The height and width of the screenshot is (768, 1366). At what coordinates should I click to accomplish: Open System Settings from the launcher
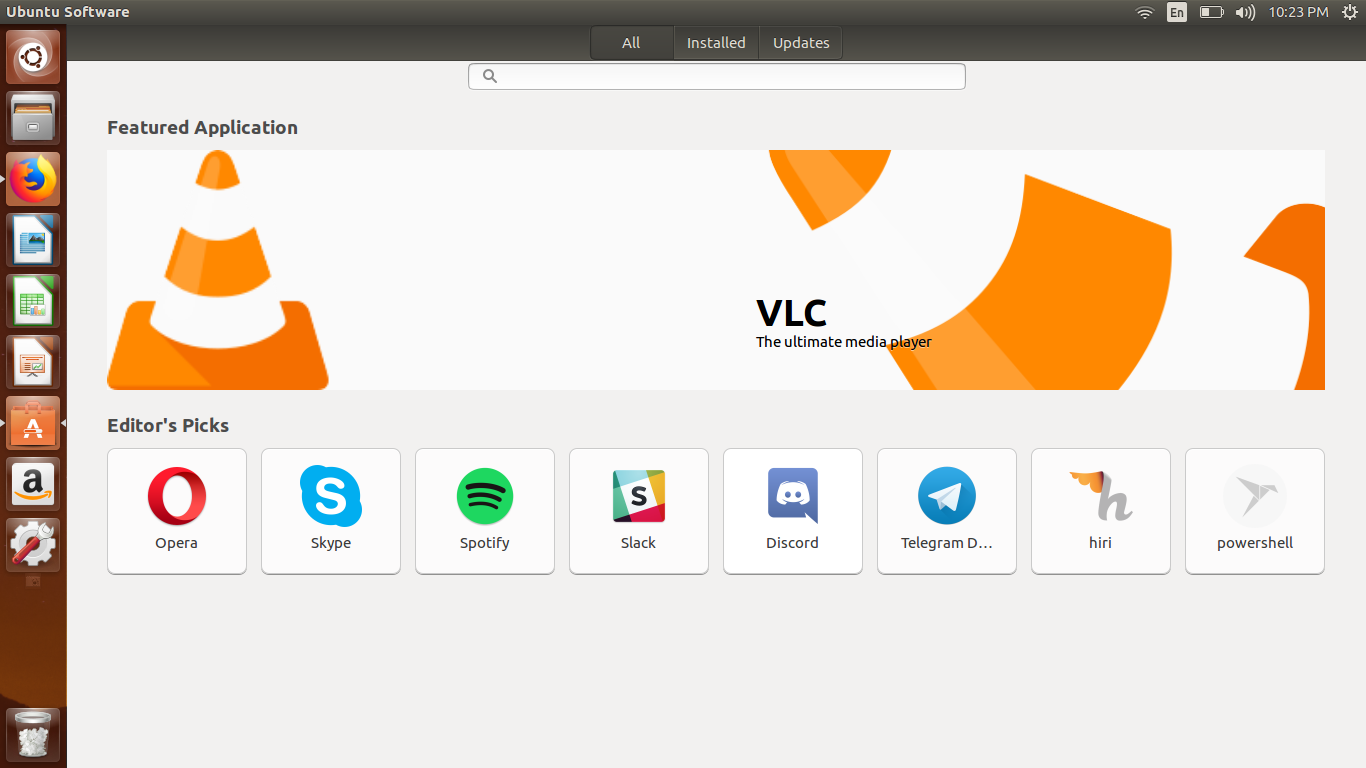point(34,545)
